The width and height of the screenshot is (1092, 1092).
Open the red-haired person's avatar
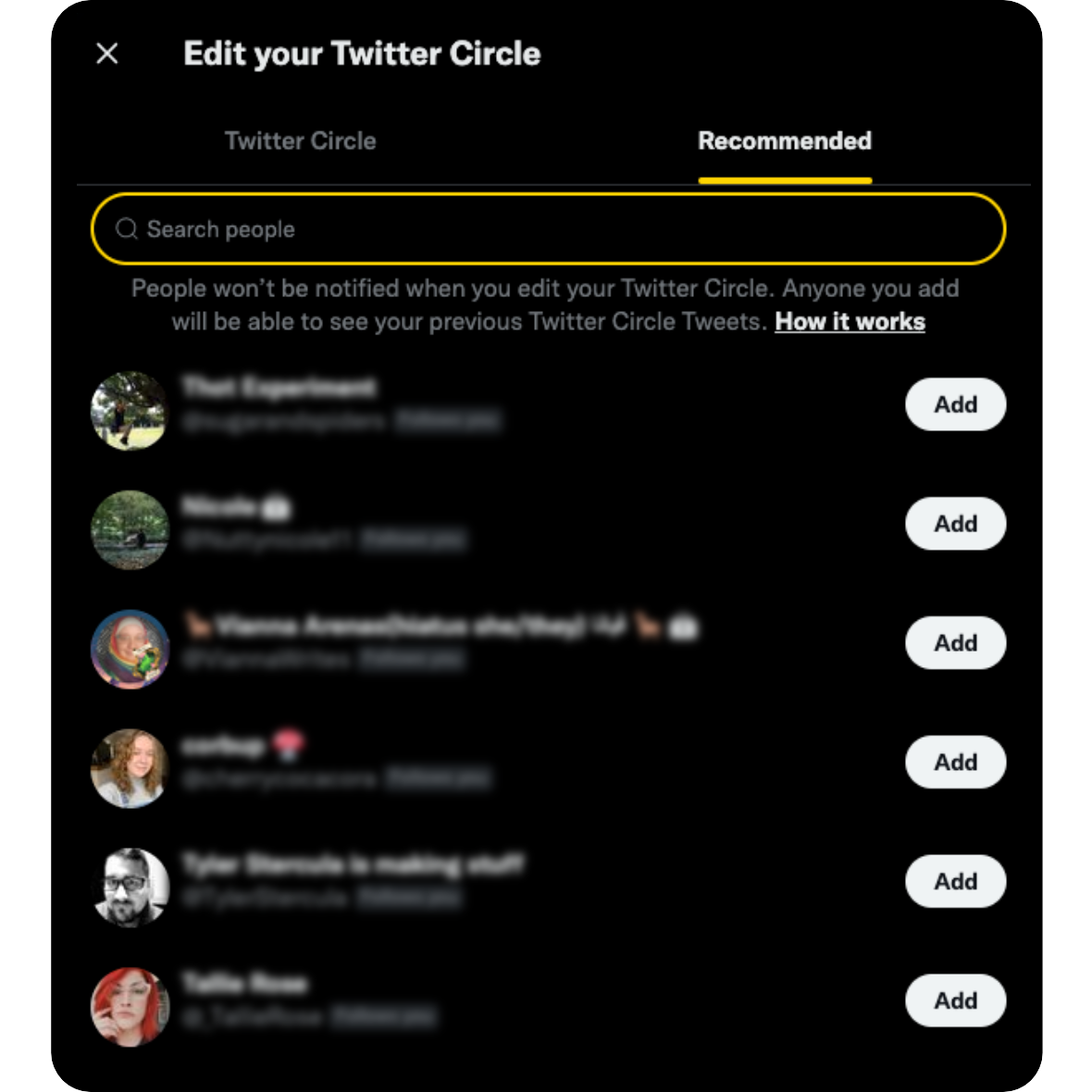130,1007
